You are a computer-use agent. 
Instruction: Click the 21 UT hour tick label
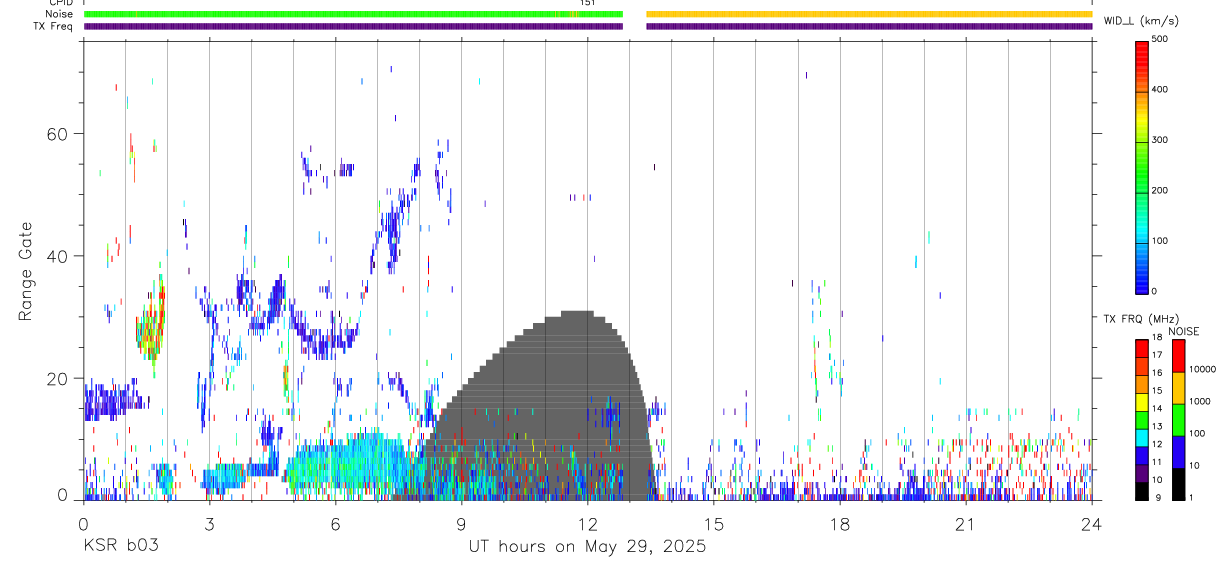(966, 524)
